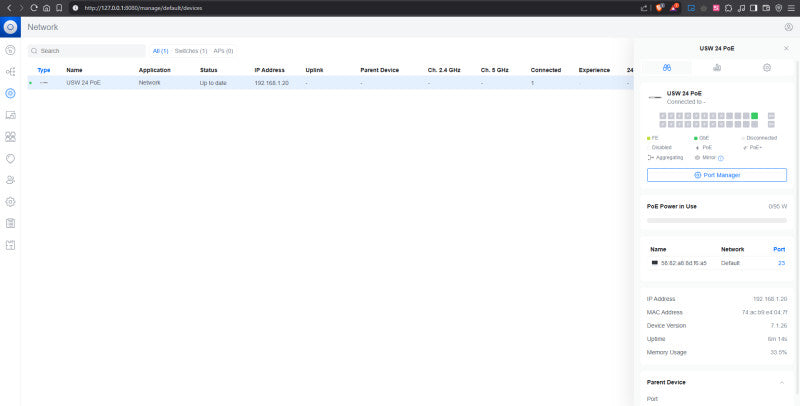The height and width of the screenshot is (406, 800).
Task: Open Brave Rewards triangle icon
Action: tap(674, 8)
